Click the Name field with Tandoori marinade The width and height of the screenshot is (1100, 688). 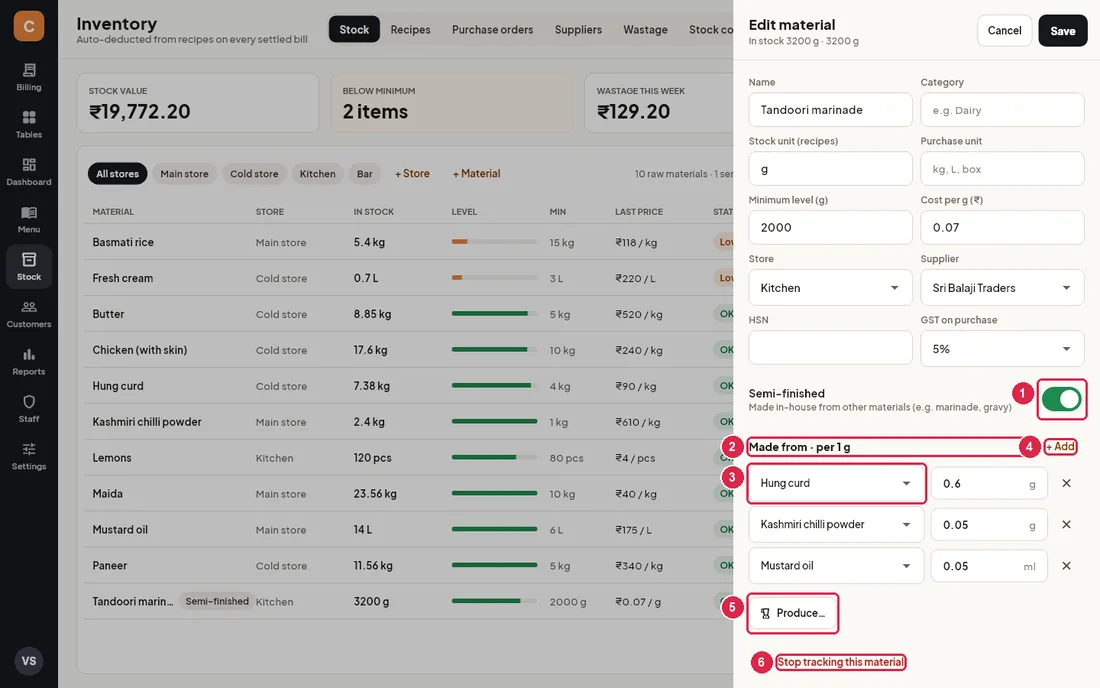coord(830,110)
